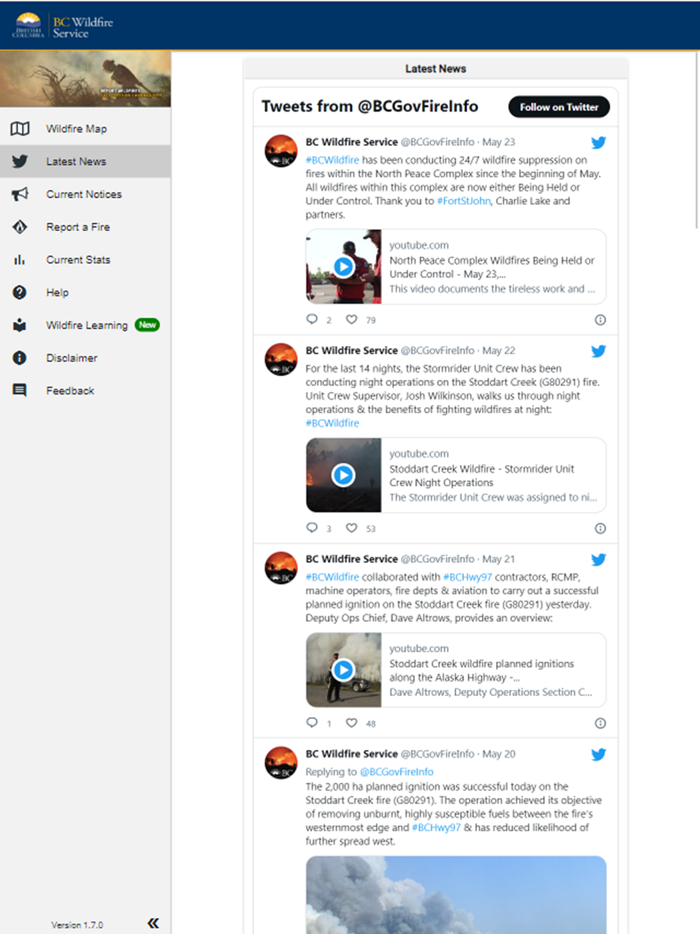Click the sidebar wildfire banner image
The image size is (700, 934).
pos(85,79)
